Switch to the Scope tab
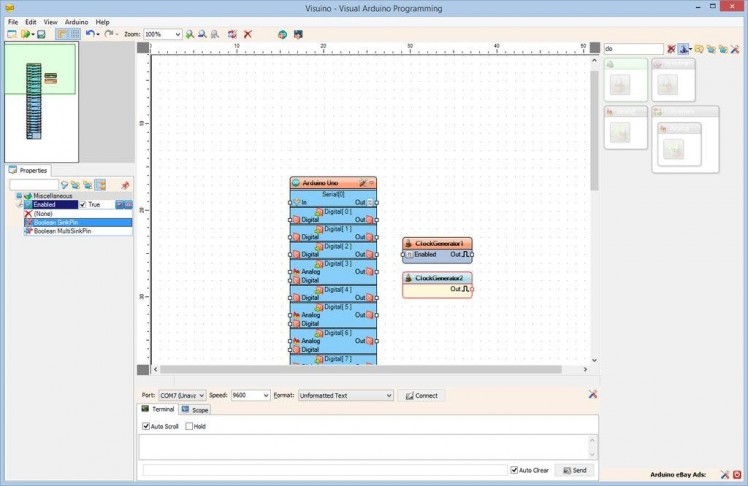This screenshot has width=748, height=486. click(x=195, y=410)
